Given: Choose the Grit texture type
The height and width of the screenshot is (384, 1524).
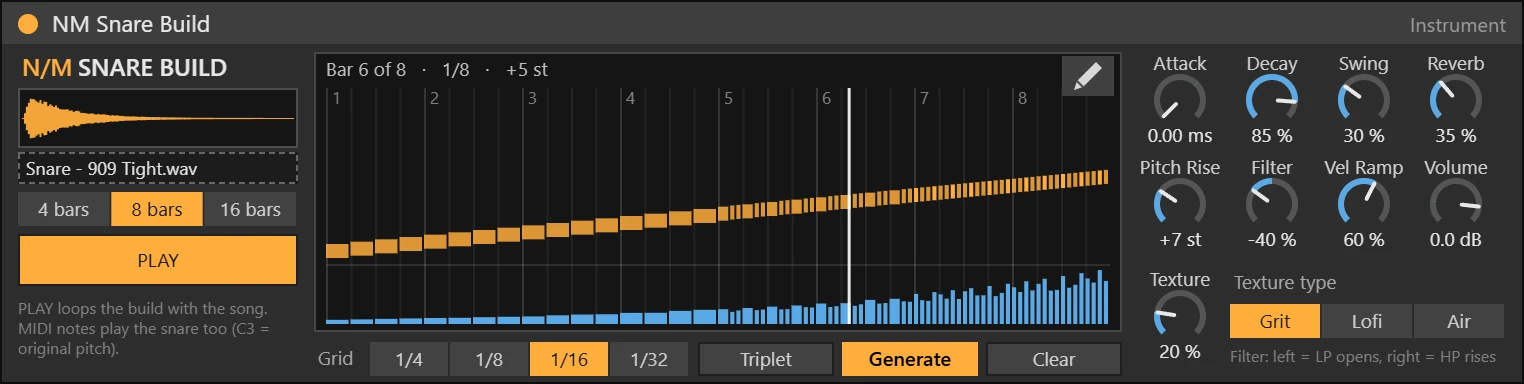Looking at the screenshot, I should (1275, 322).
